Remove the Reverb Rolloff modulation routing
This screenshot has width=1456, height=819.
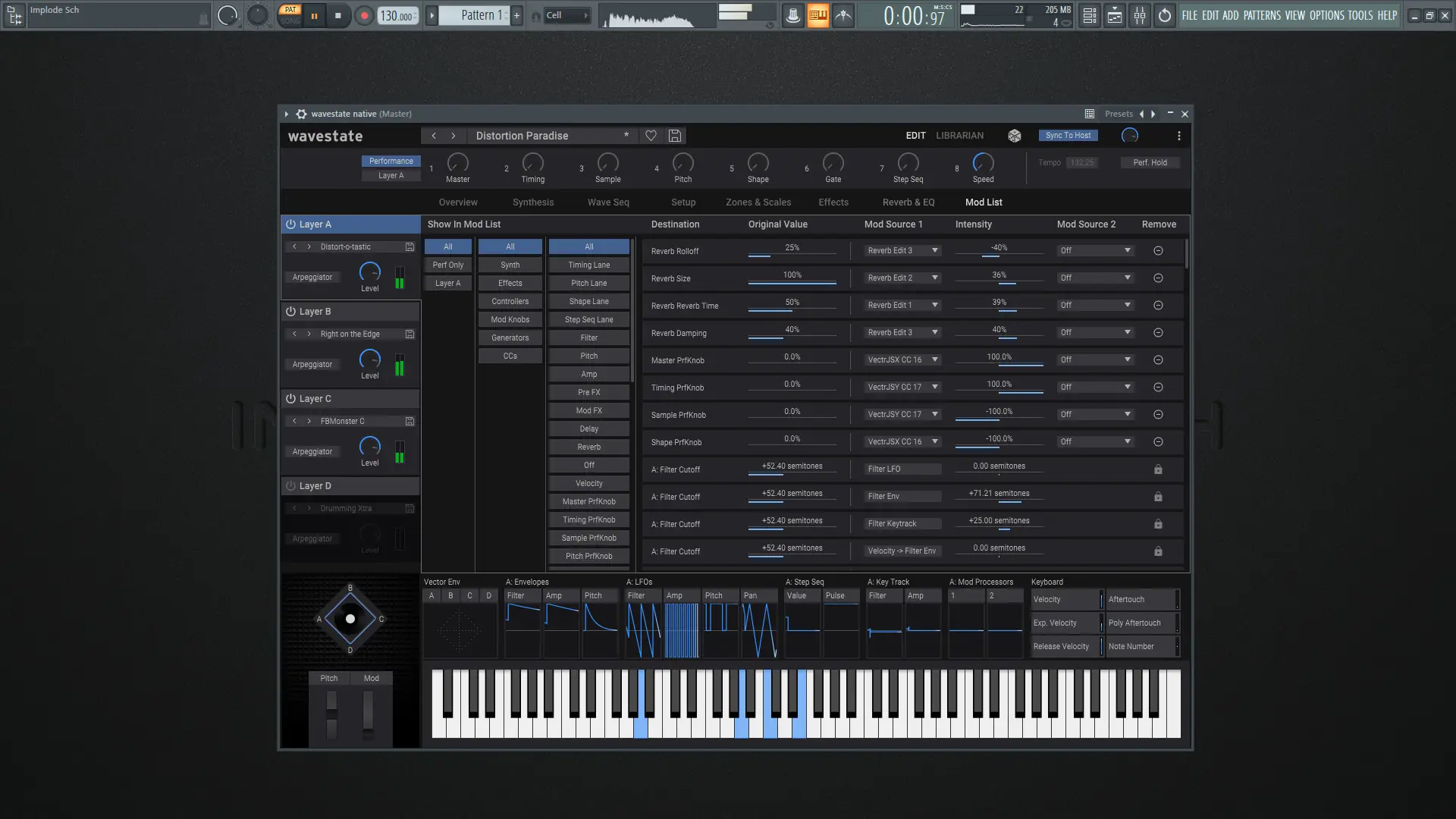click(1158, 251)
